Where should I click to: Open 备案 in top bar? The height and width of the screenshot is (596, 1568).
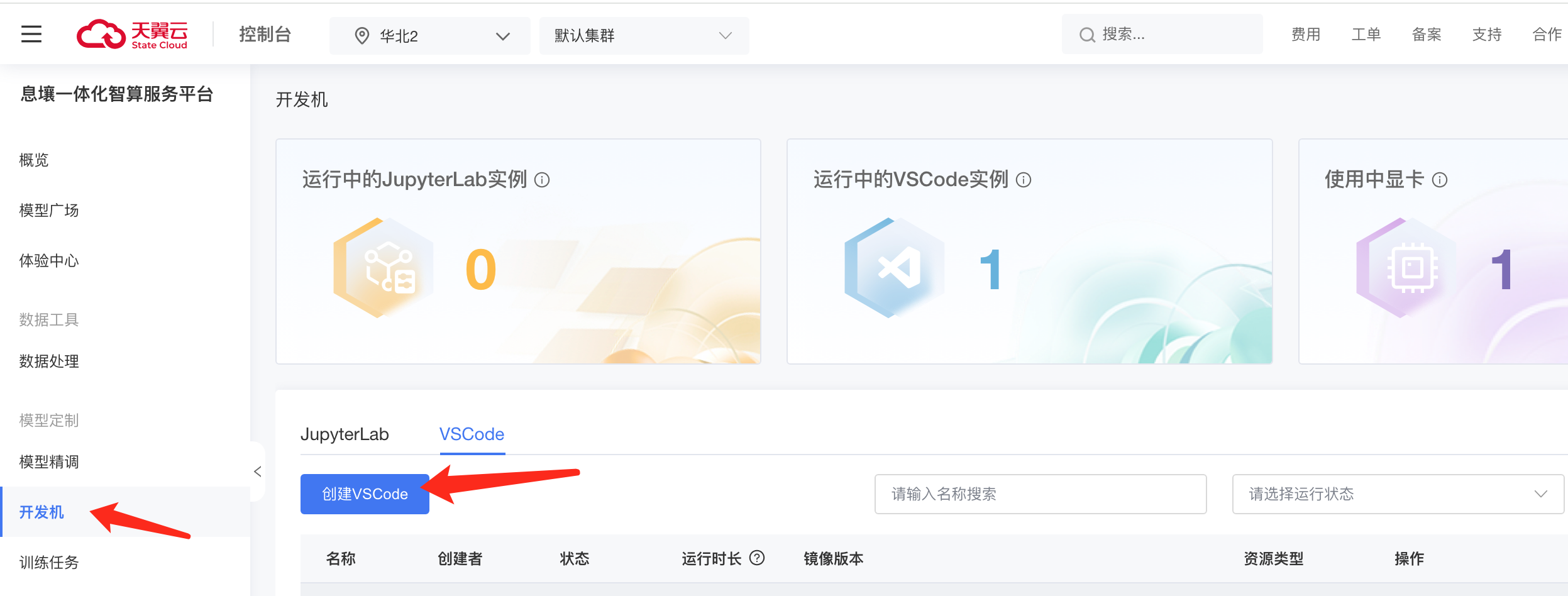coord(1427,35)
